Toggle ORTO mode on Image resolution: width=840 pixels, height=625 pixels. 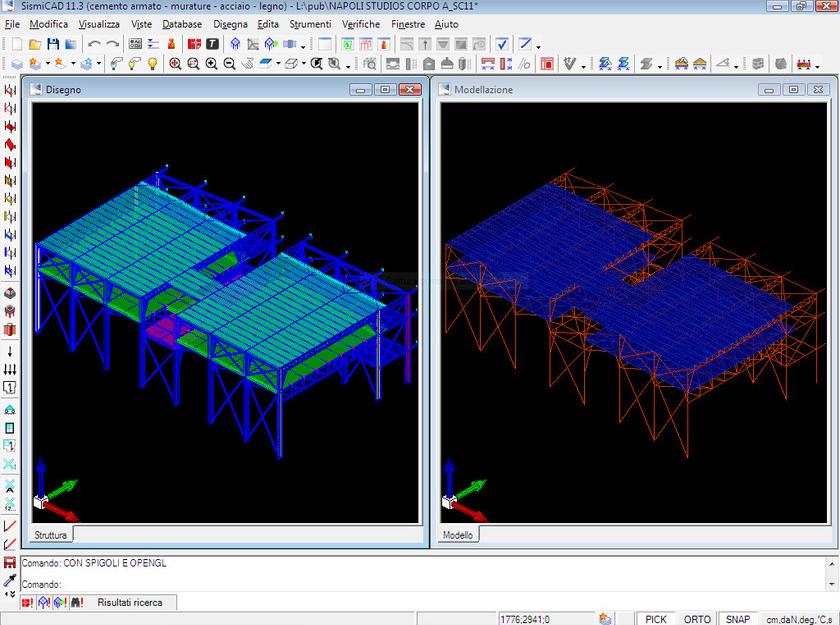[697, 619]
